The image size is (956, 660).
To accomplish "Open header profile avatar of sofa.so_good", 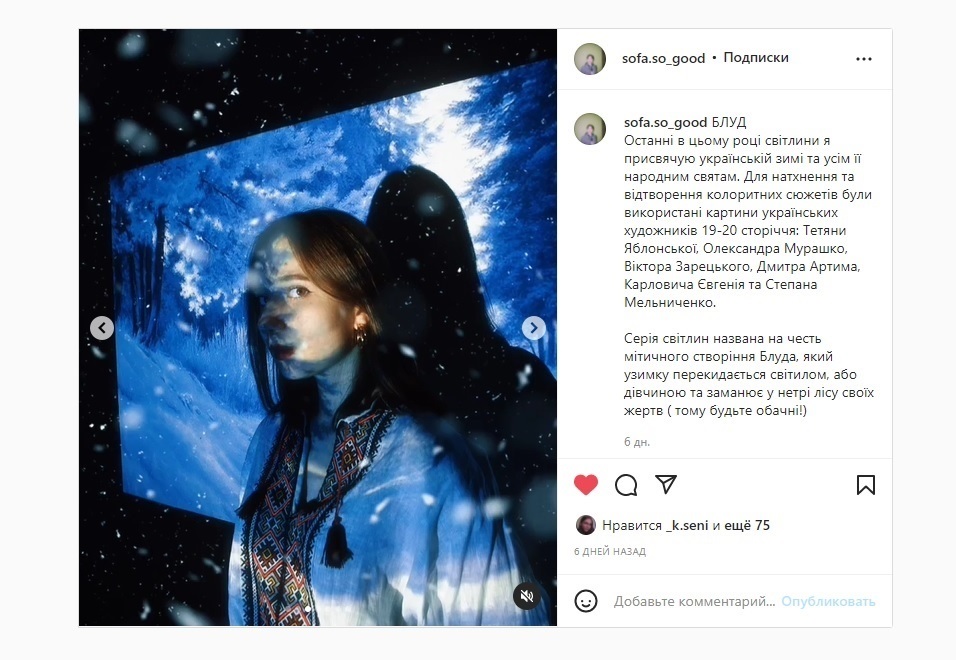I will [590, 59].
